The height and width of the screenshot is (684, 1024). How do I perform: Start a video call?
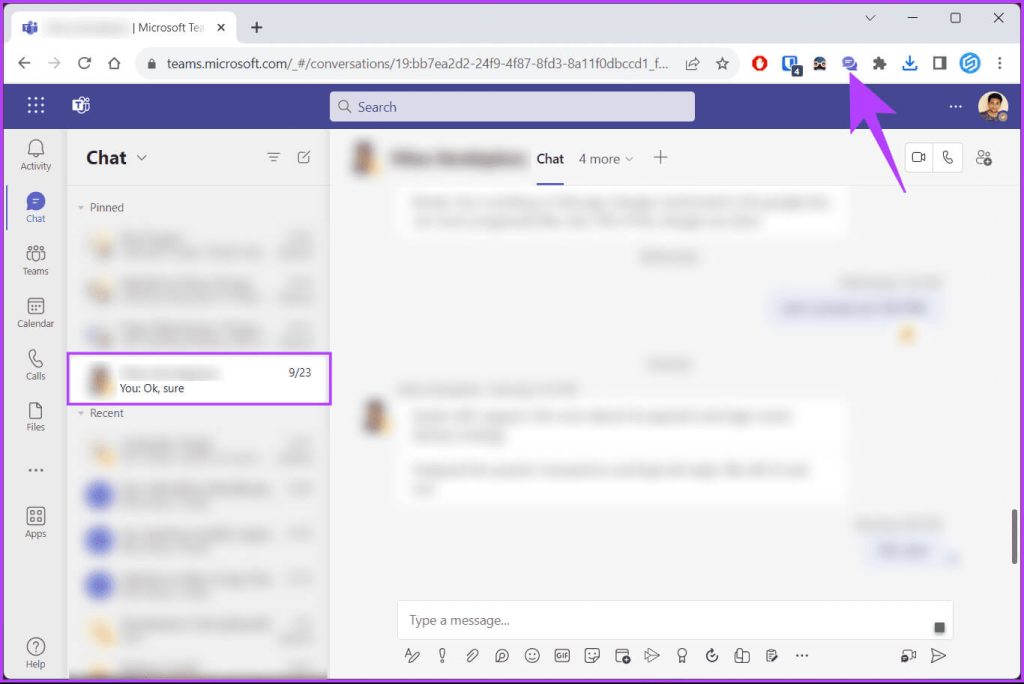point(919,157)
